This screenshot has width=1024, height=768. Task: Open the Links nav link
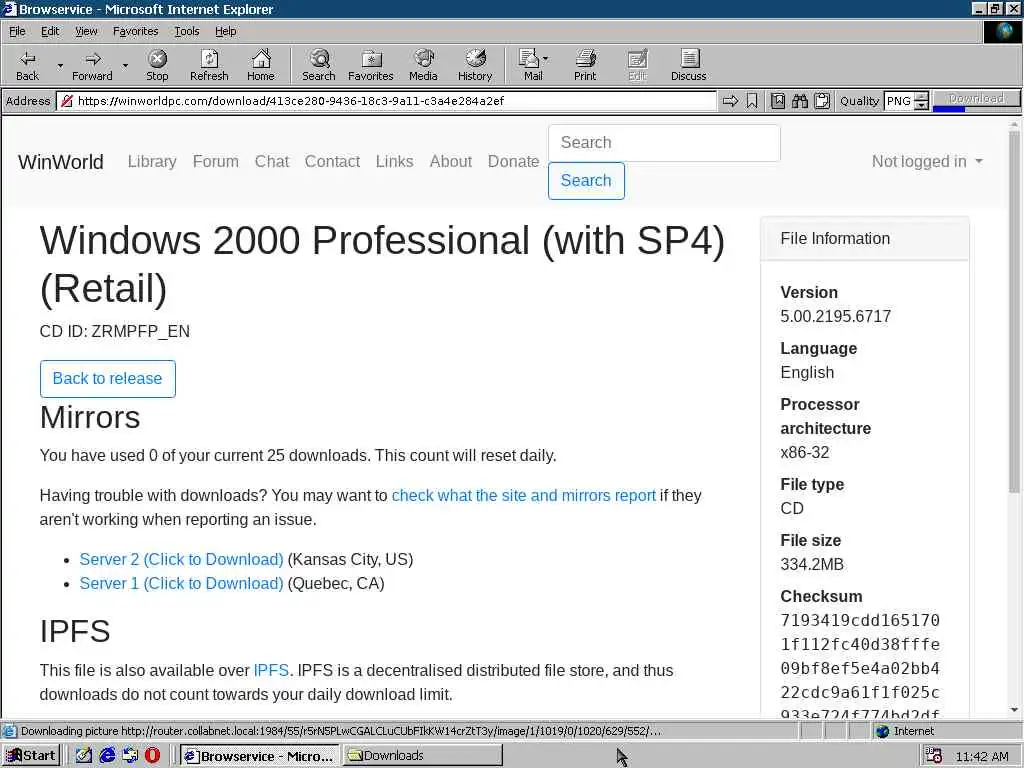click(394, 161)
